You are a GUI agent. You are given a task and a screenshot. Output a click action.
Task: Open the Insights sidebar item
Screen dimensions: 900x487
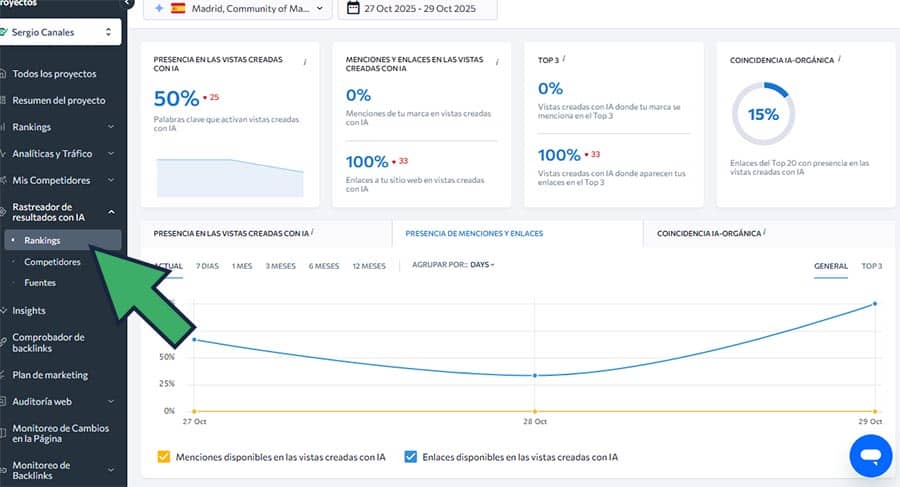[29, 311]
